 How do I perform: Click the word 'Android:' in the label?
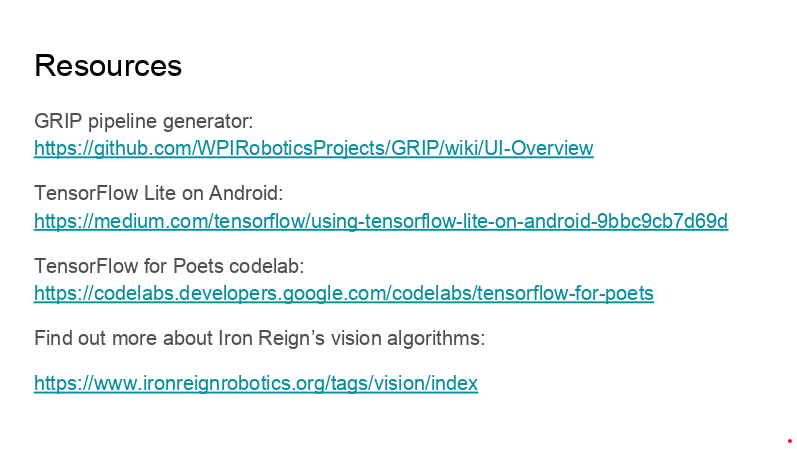[246, 193]
